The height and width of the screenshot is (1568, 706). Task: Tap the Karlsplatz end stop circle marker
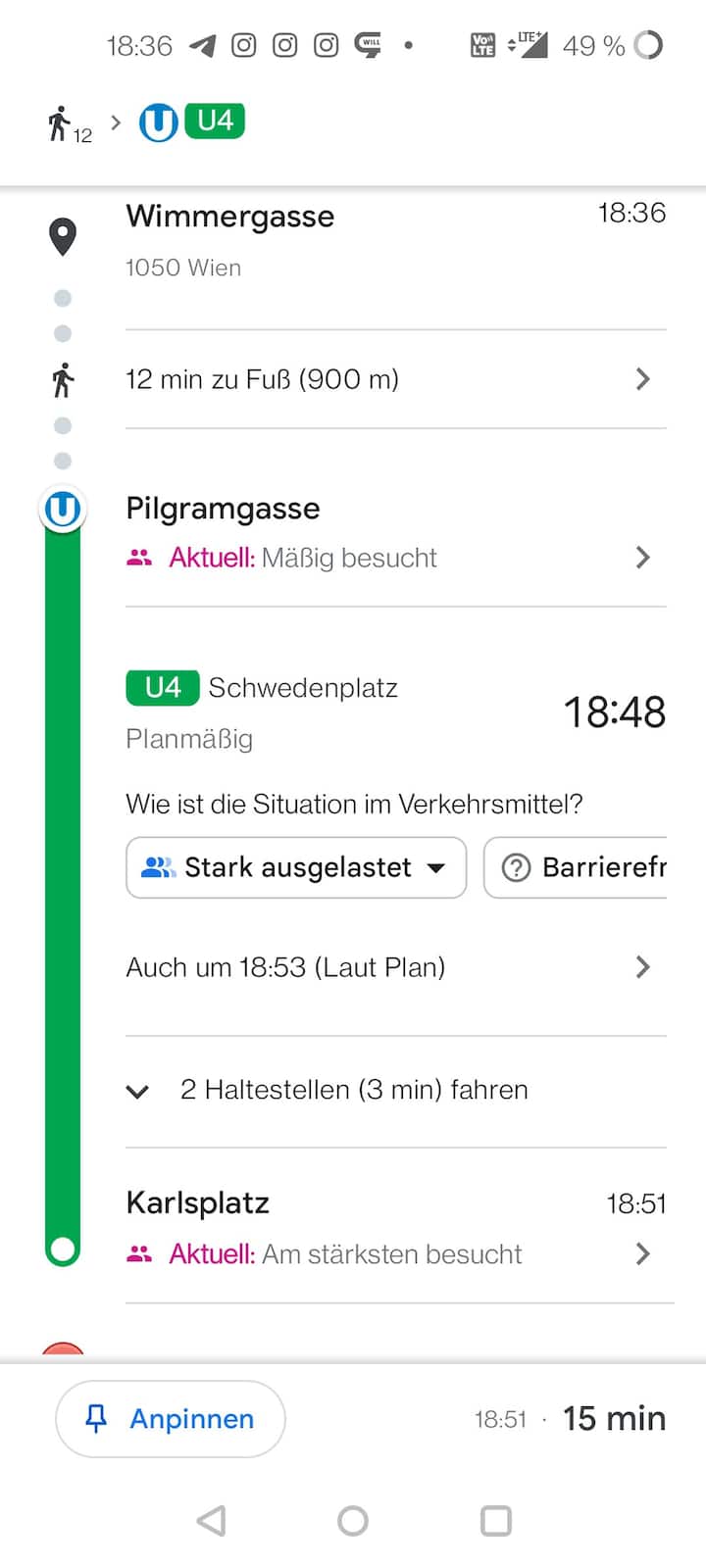pyautogui.click(x=63, y=1249)
